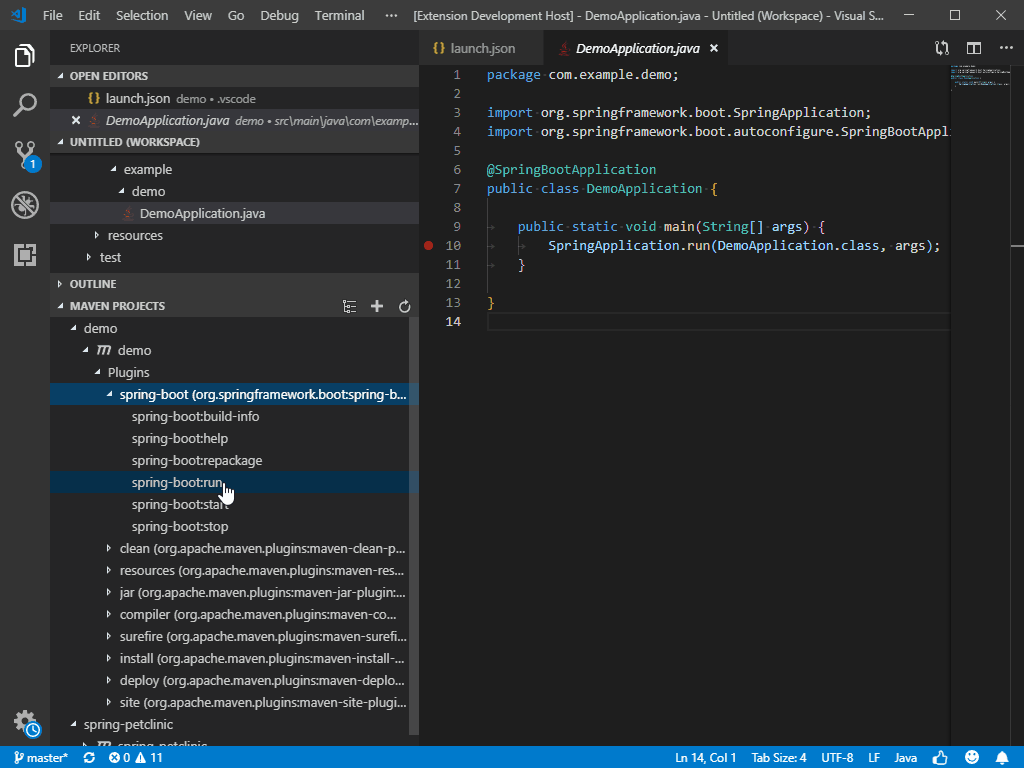Screen dimensions: 1024x768
Task: Switch Maven Projects to flat/hierarchical view
Action: tap(349, 306)
